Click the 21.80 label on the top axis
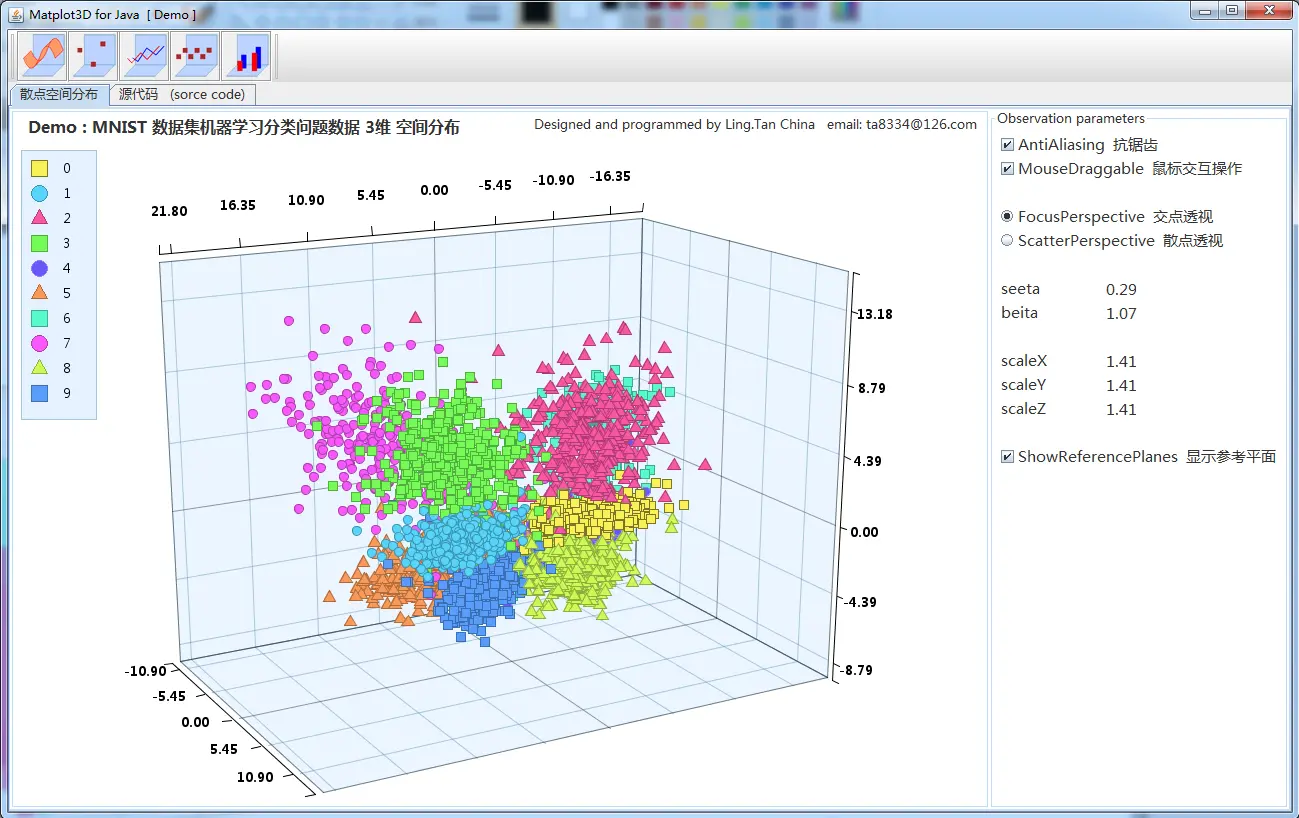The image size is (1299, 818). point(169,212)
